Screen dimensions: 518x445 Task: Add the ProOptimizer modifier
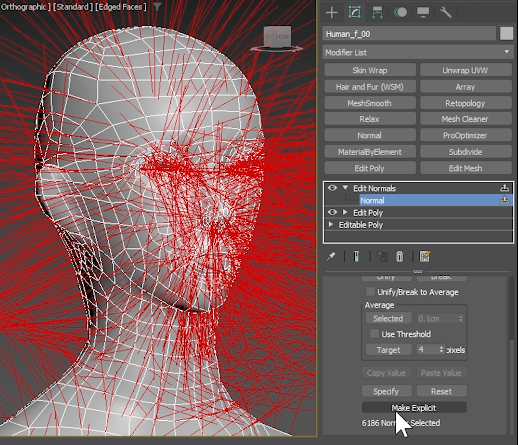pyautogui.click(x=466, y=135)
